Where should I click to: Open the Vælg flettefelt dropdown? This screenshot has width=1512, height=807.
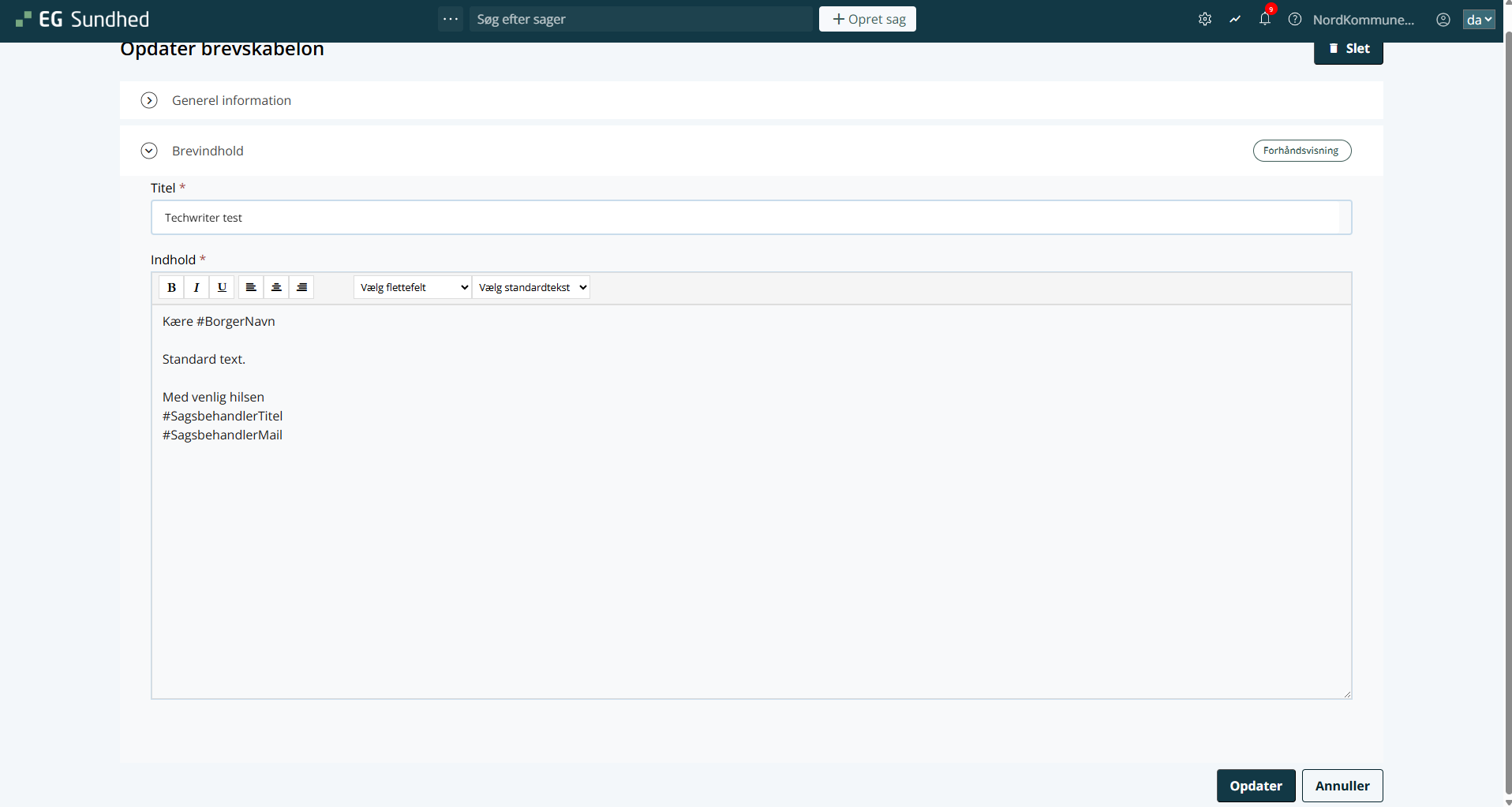click(x=414, y=287)
